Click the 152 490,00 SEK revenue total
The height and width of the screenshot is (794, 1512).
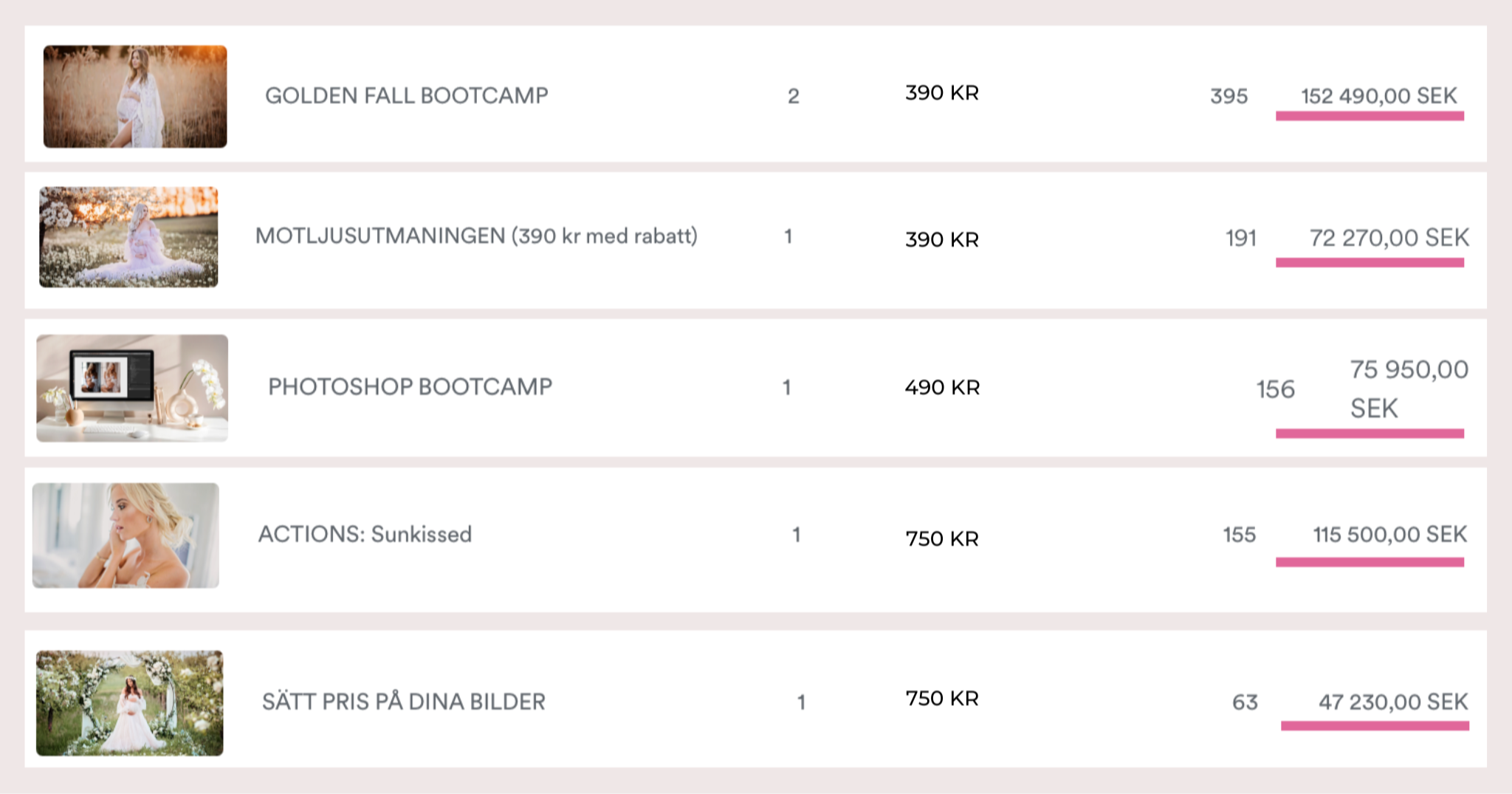tap(1378, 96)
